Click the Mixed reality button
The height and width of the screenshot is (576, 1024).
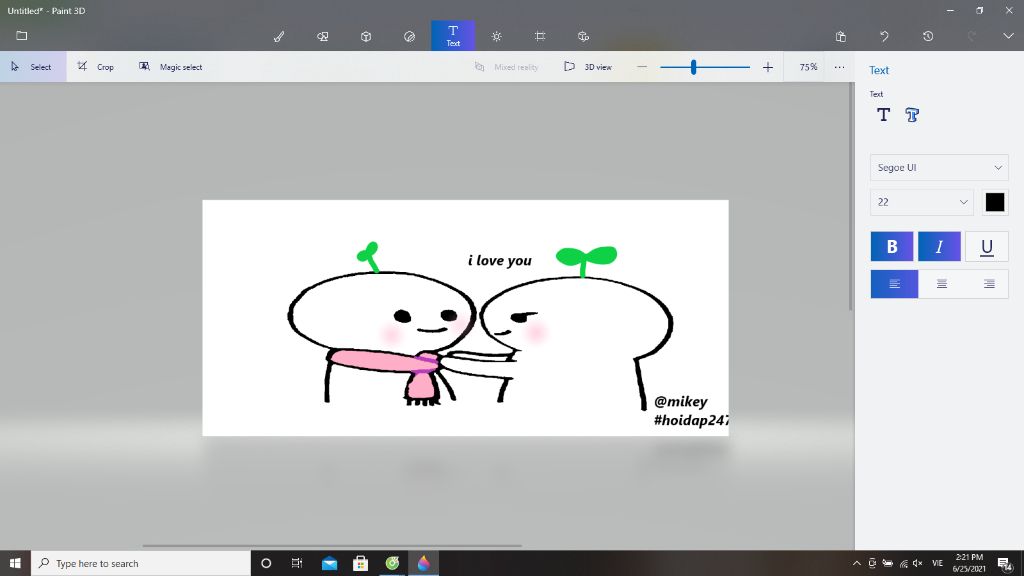[506, 67]
